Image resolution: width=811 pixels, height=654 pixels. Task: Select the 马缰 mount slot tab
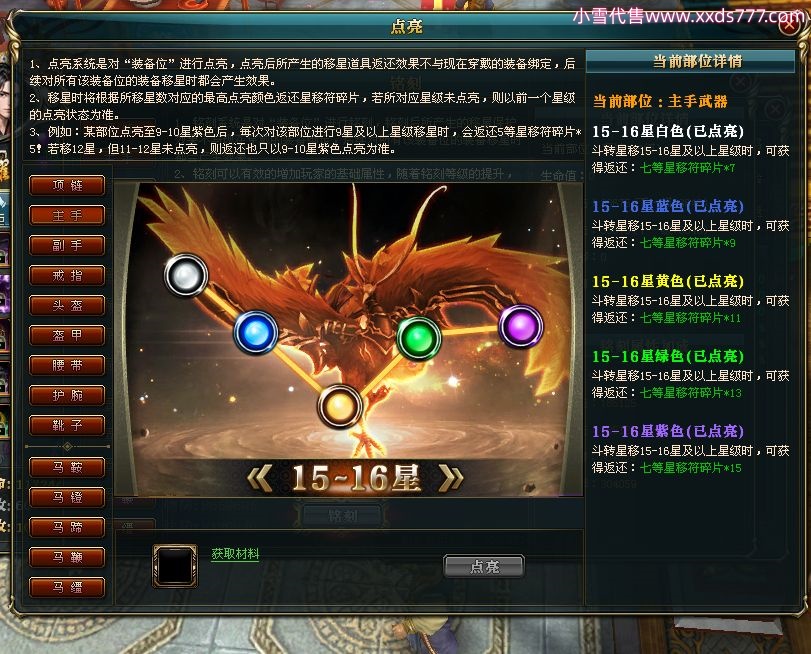pyautogui.click(x=67, y=587)
